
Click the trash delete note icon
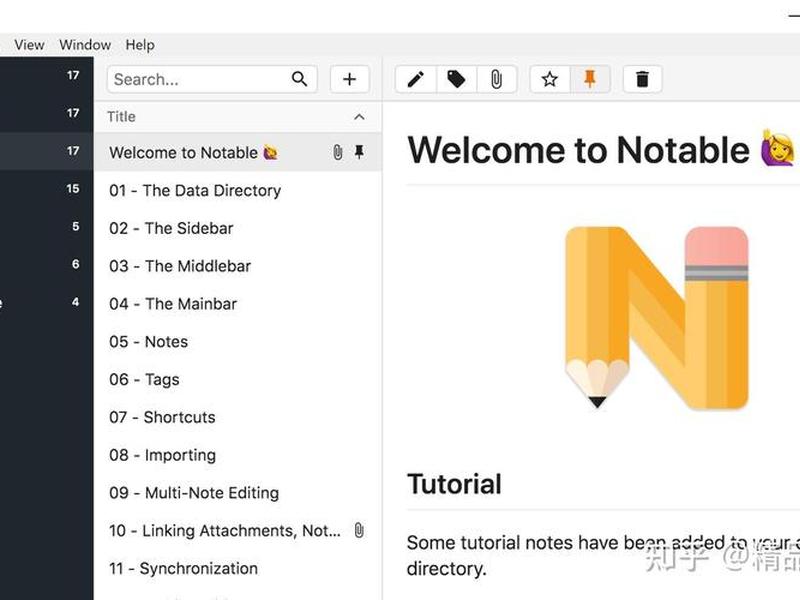pos(642,80)
